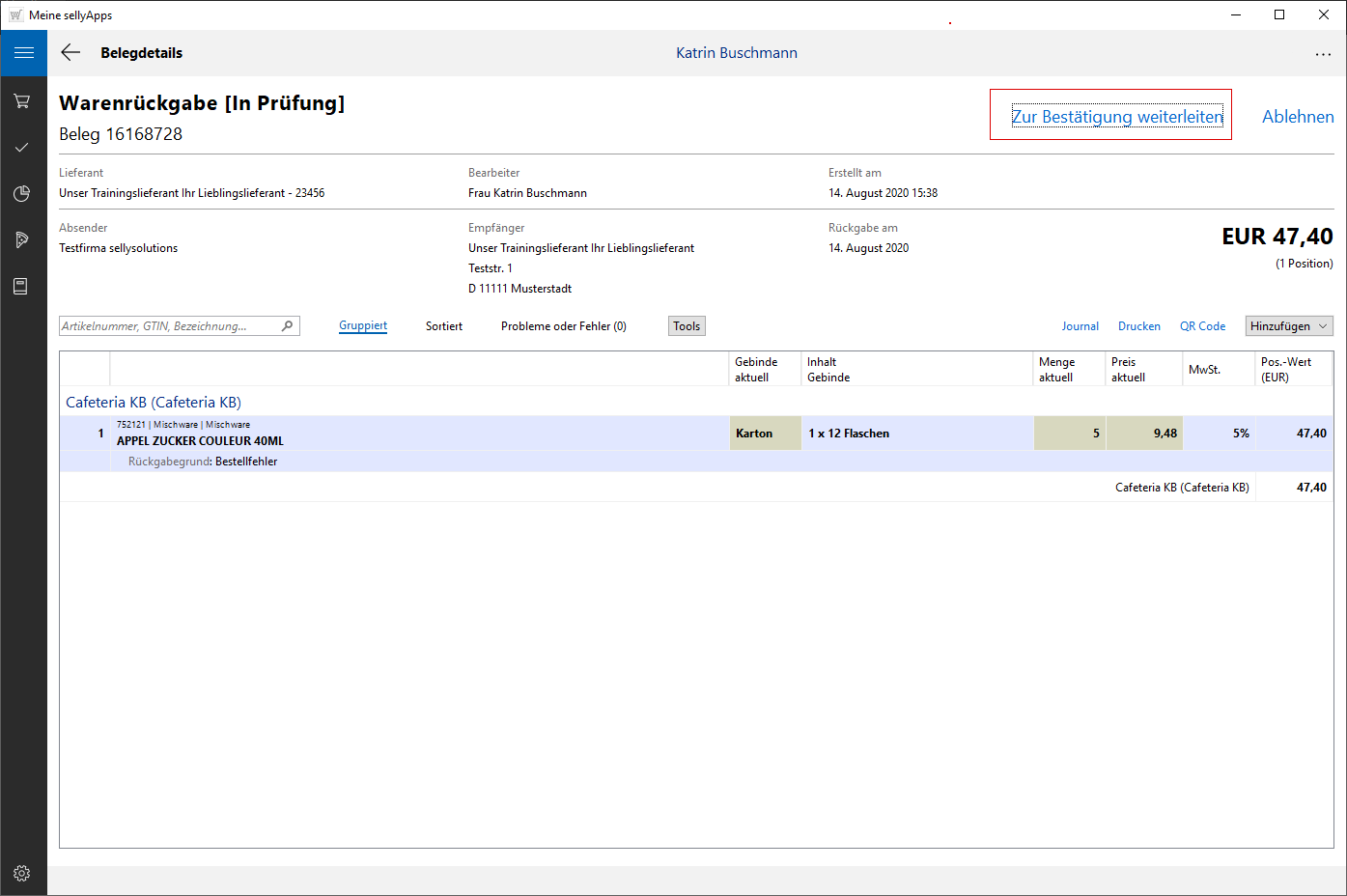Click the search magnifier icon
1347x896 pixels.
(287, 326)
